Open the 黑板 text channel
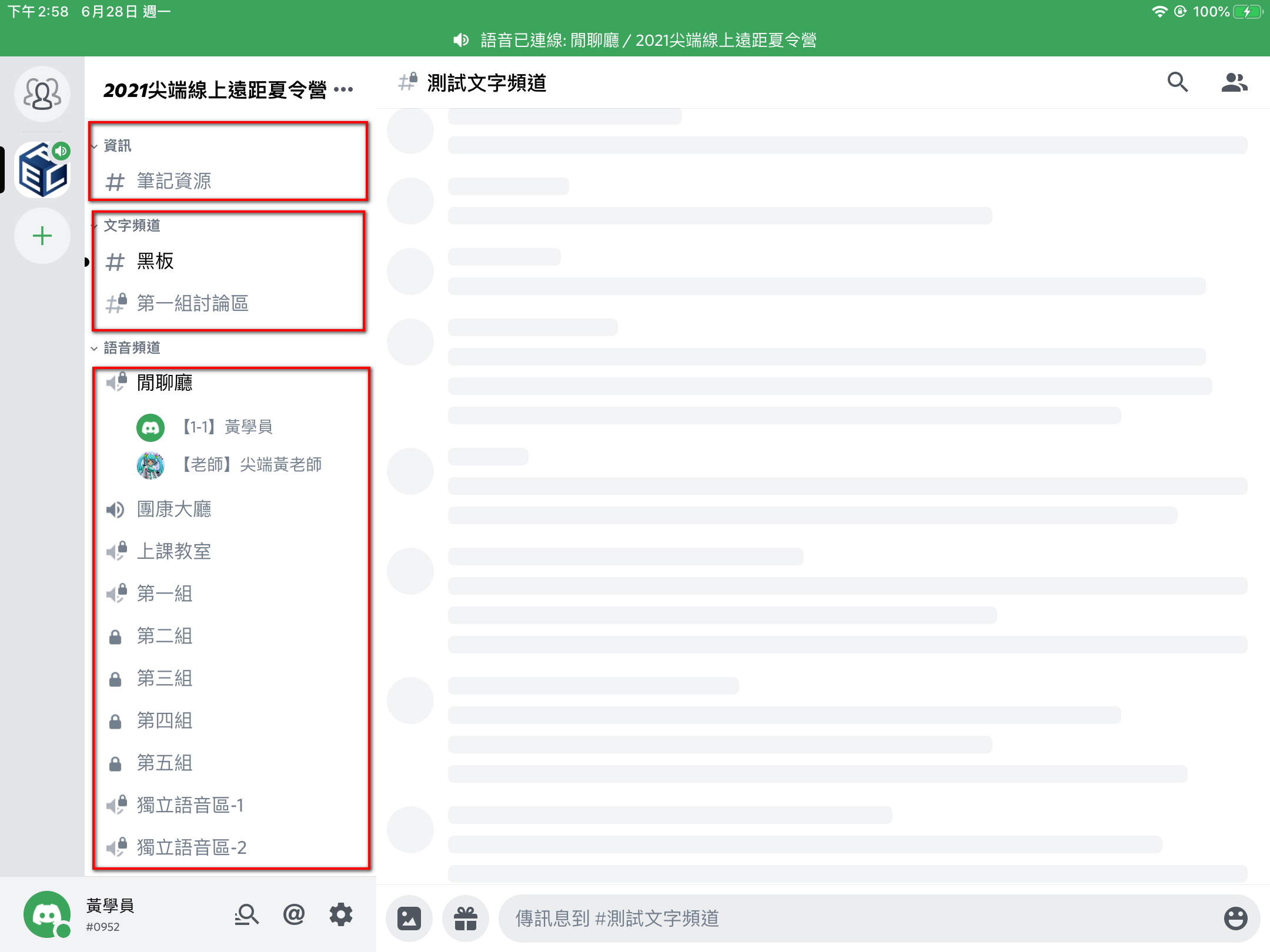 click(x=155, y=262)
